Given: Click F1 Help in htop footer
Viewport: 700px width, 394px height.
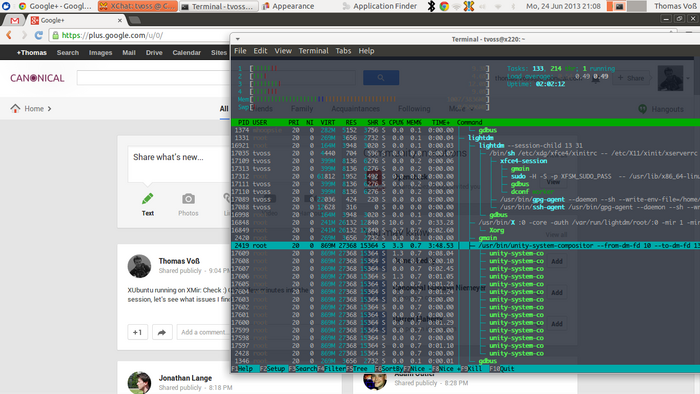Looking at the screenshot, I should coord(242,369).
